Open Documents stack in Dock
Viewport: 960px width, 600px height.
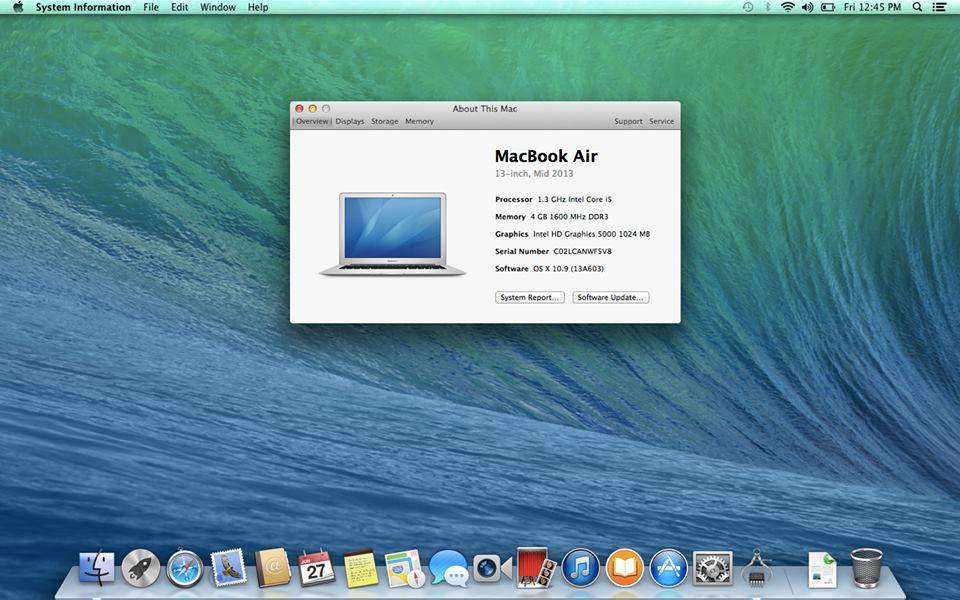822,568
